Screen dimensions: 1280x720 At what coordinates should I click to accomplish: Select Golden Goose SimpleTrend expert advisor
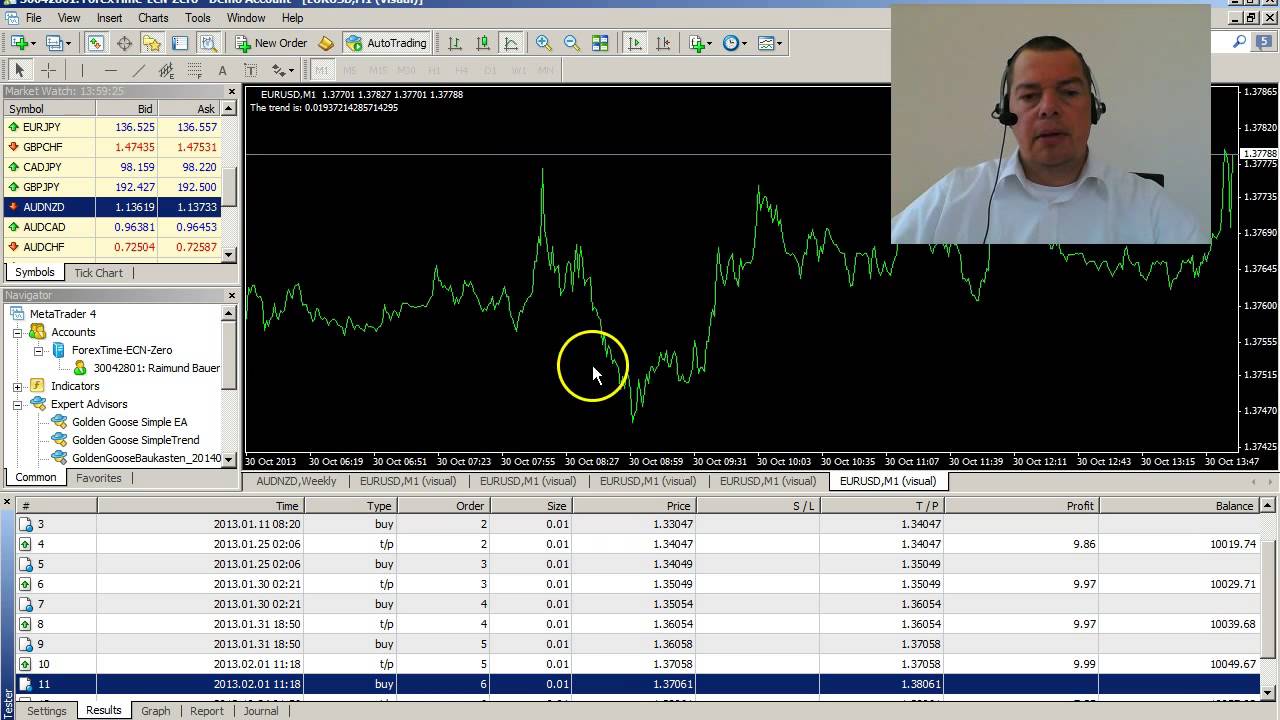tap(135, 440)
